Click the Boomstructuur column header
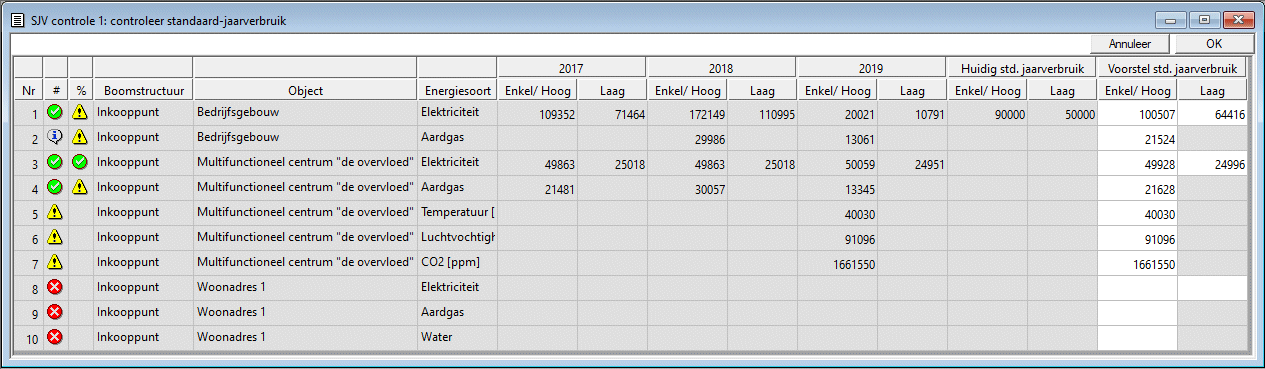The image size is (1265, 369). point(143,90)
